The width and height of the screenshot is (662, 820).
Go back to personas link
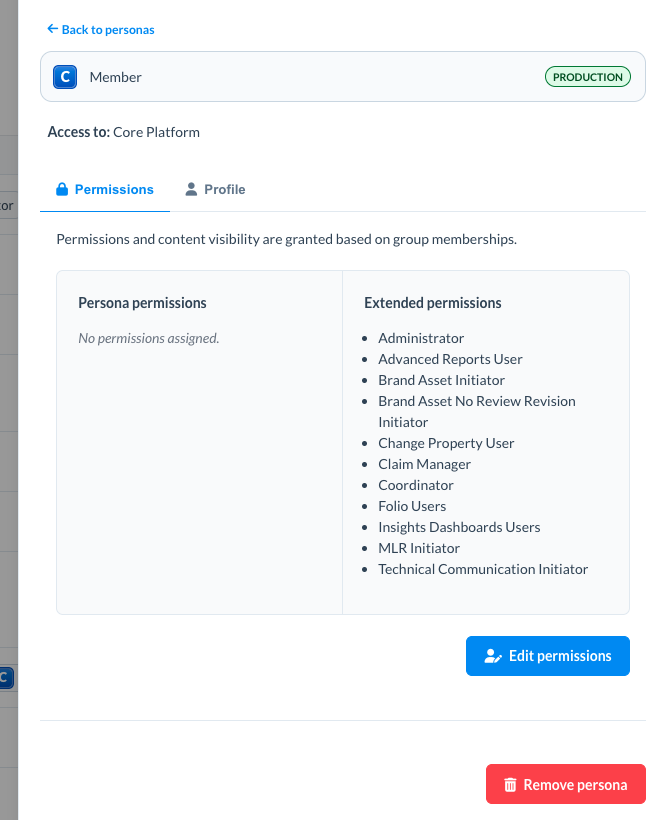point(107,30)
